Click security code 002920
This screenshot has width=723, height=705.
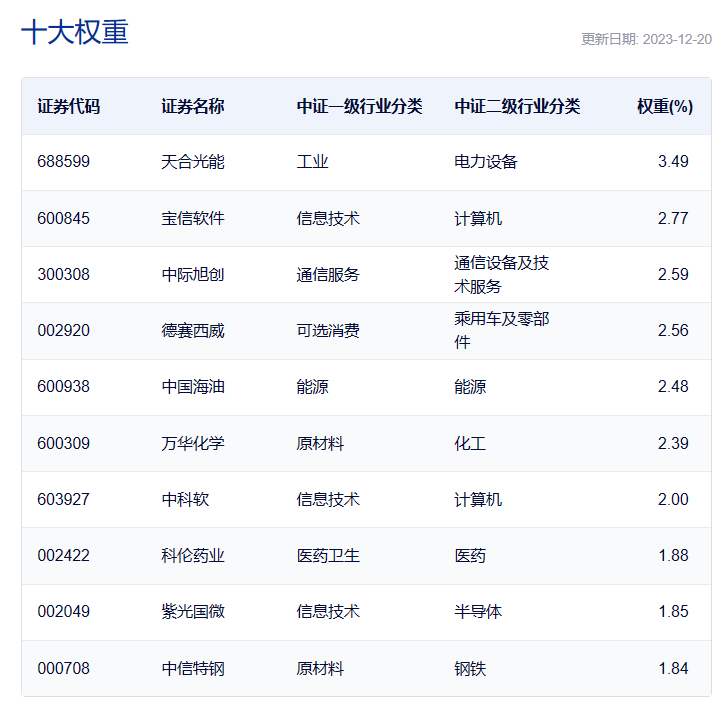[63, 330]
